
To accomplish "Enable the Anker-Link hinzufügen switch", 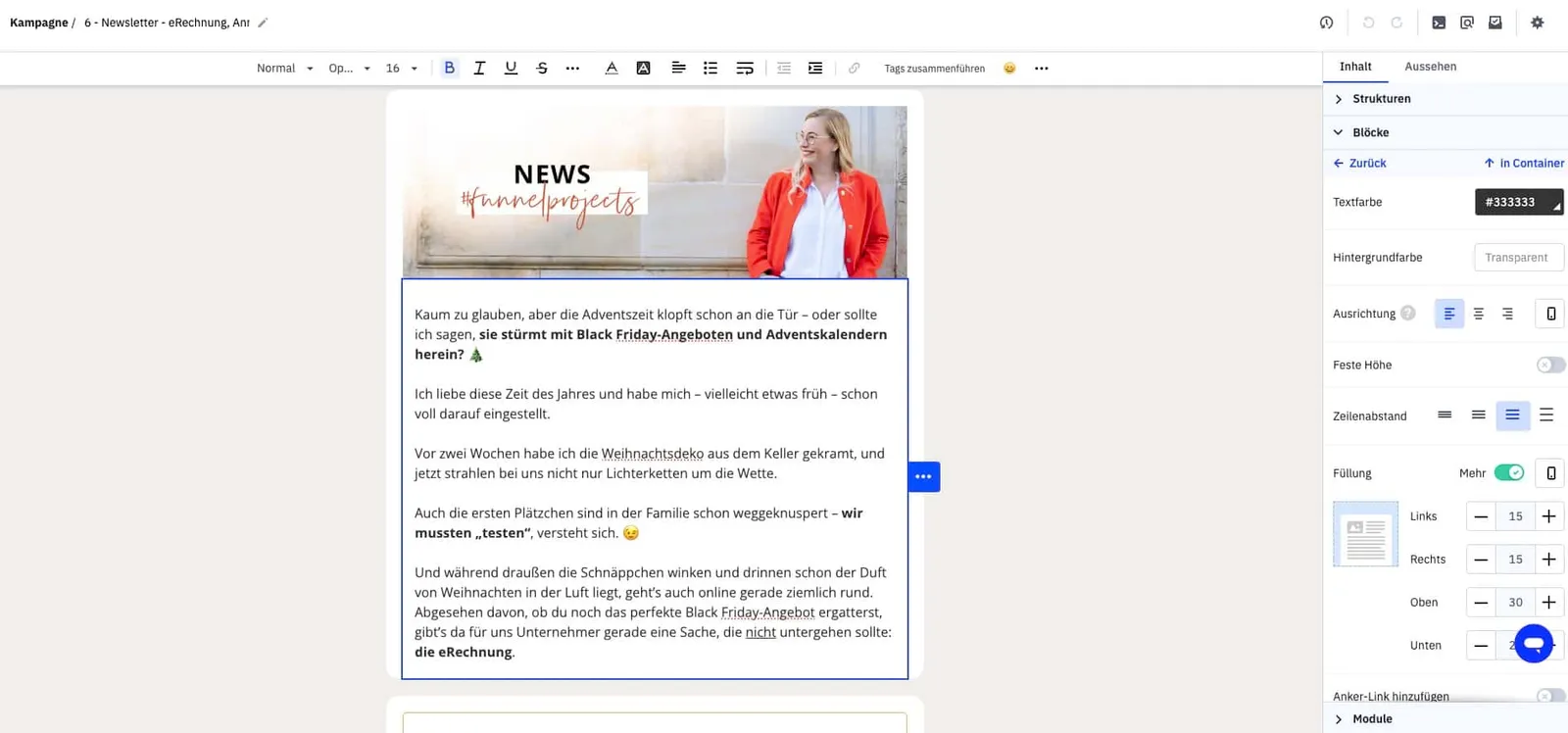I will 1550,696.
